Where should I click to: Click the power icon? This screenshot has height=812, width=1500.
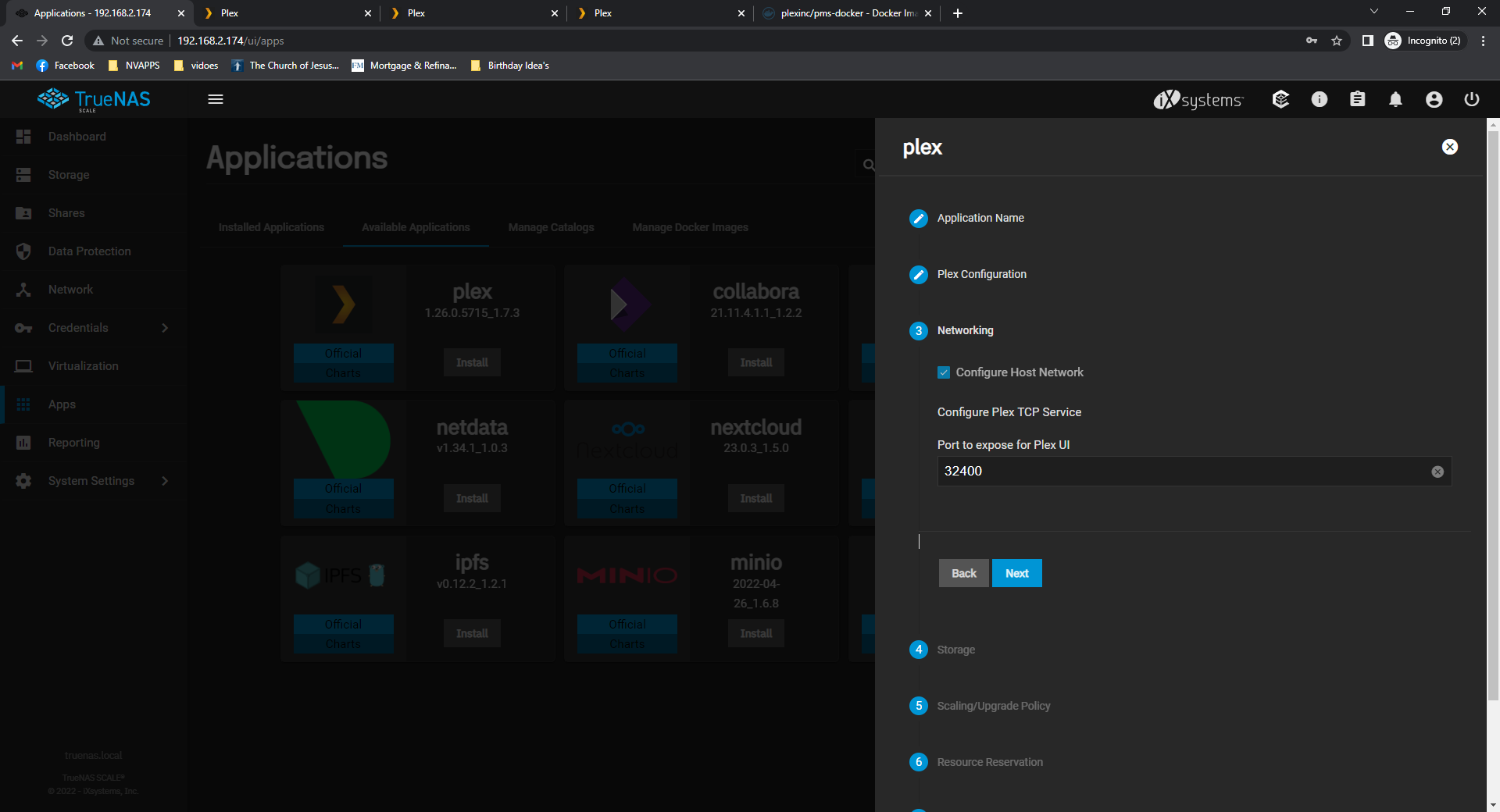(1472, 99)
